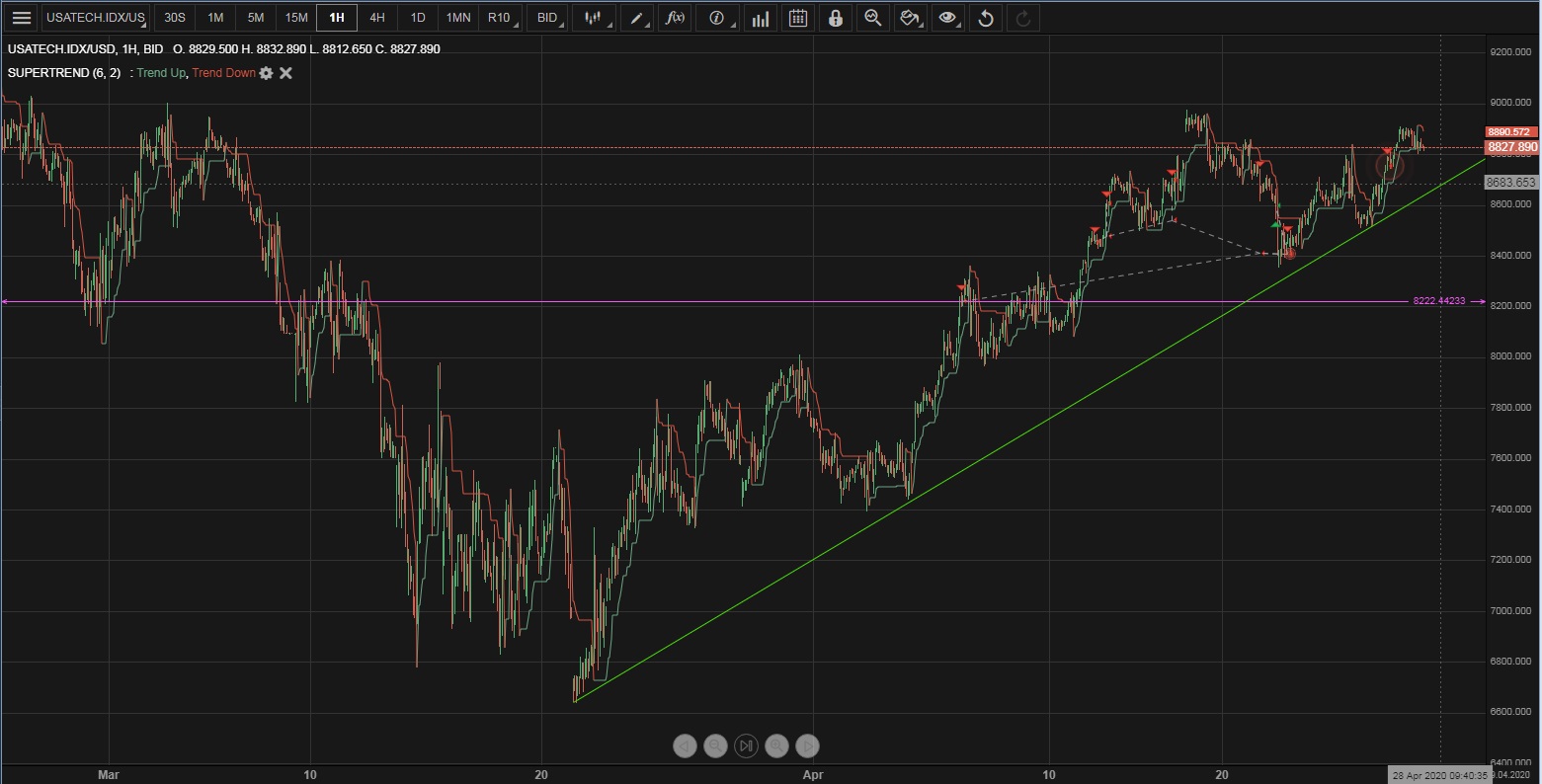Image resolution: width=1542 pixels, height=784 pixels.
Task: Click the undo arrow icon
Action: click(986, 18)
